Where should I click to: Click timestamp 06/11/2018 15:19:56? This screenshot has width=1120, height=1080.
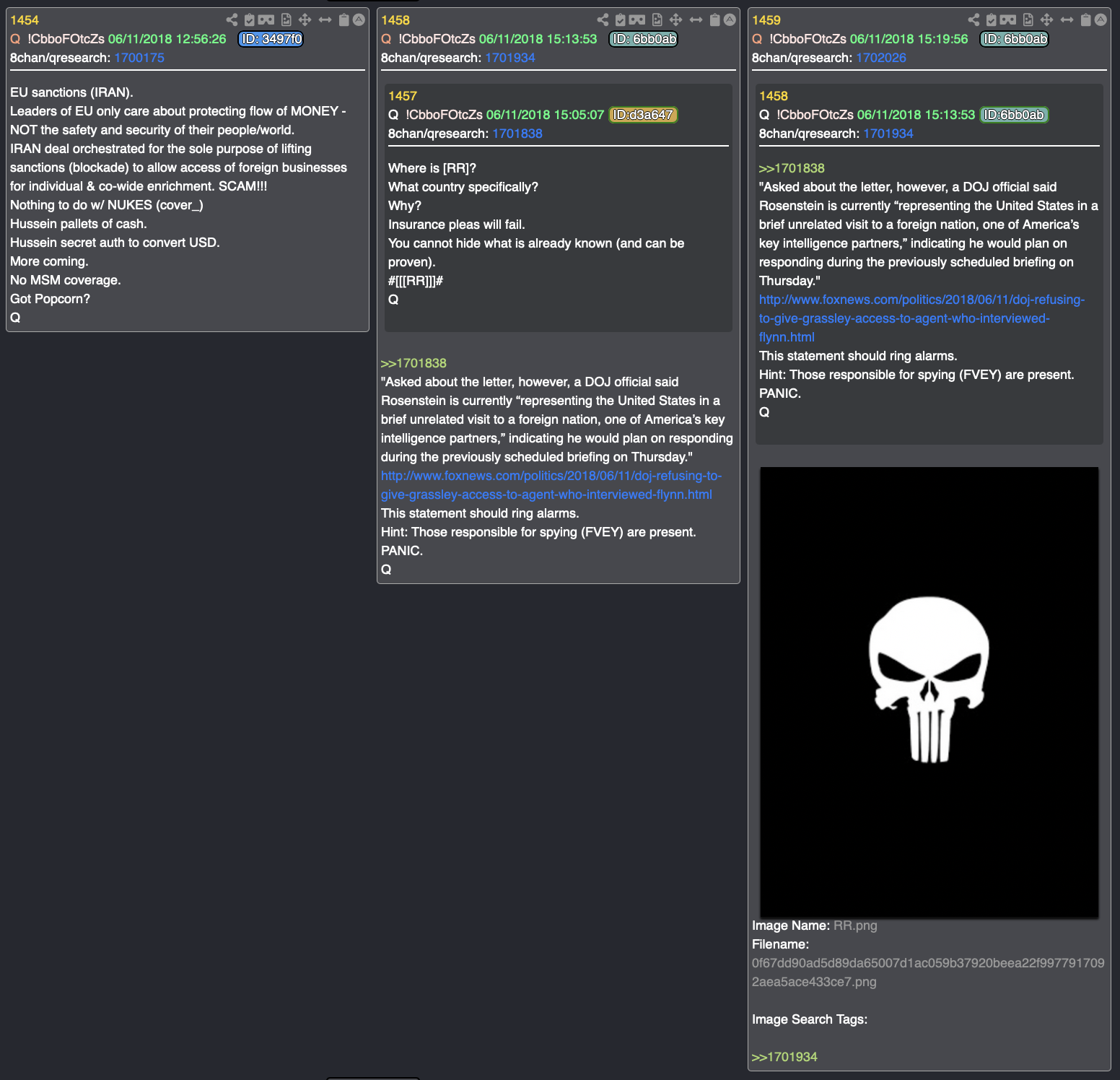[x=909, y=39]
